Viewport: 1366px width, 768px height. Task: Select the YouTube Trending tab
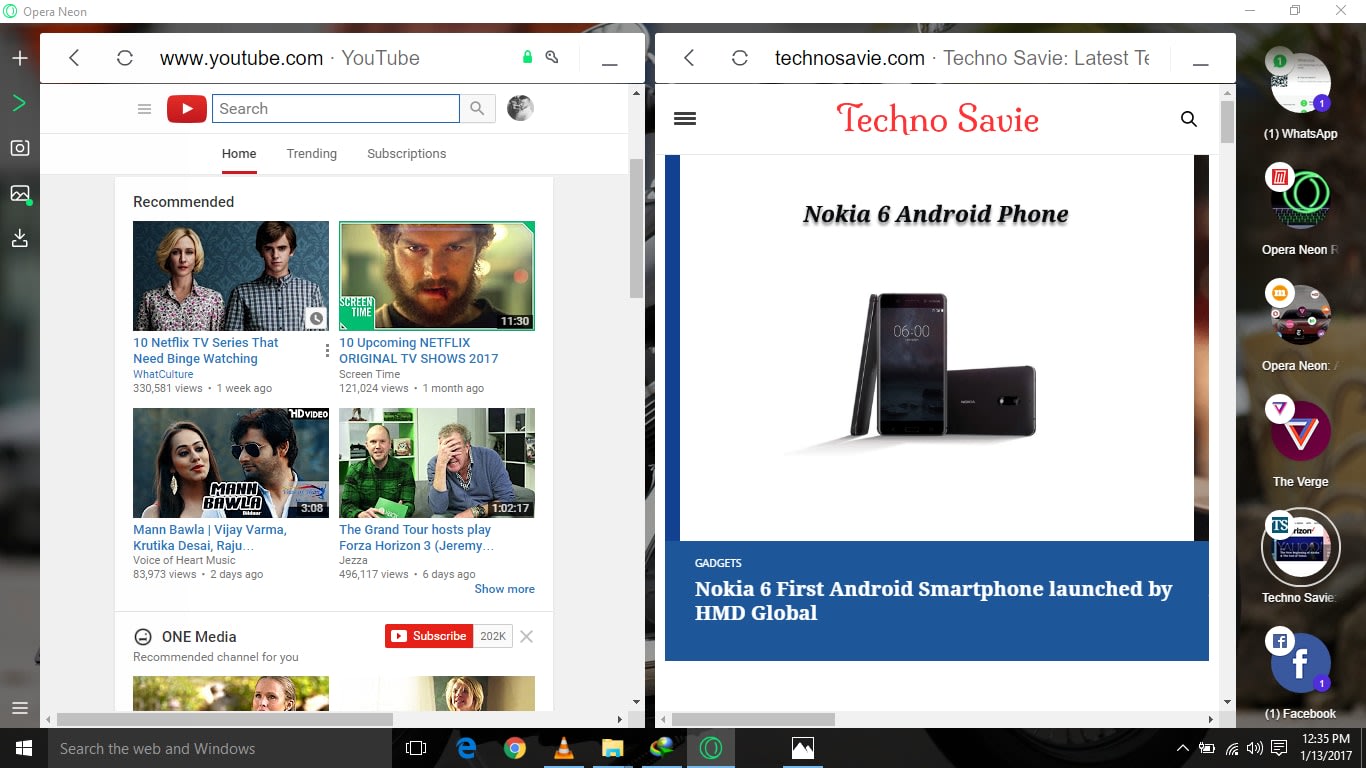pyautogui.click(x=312, y=154)
